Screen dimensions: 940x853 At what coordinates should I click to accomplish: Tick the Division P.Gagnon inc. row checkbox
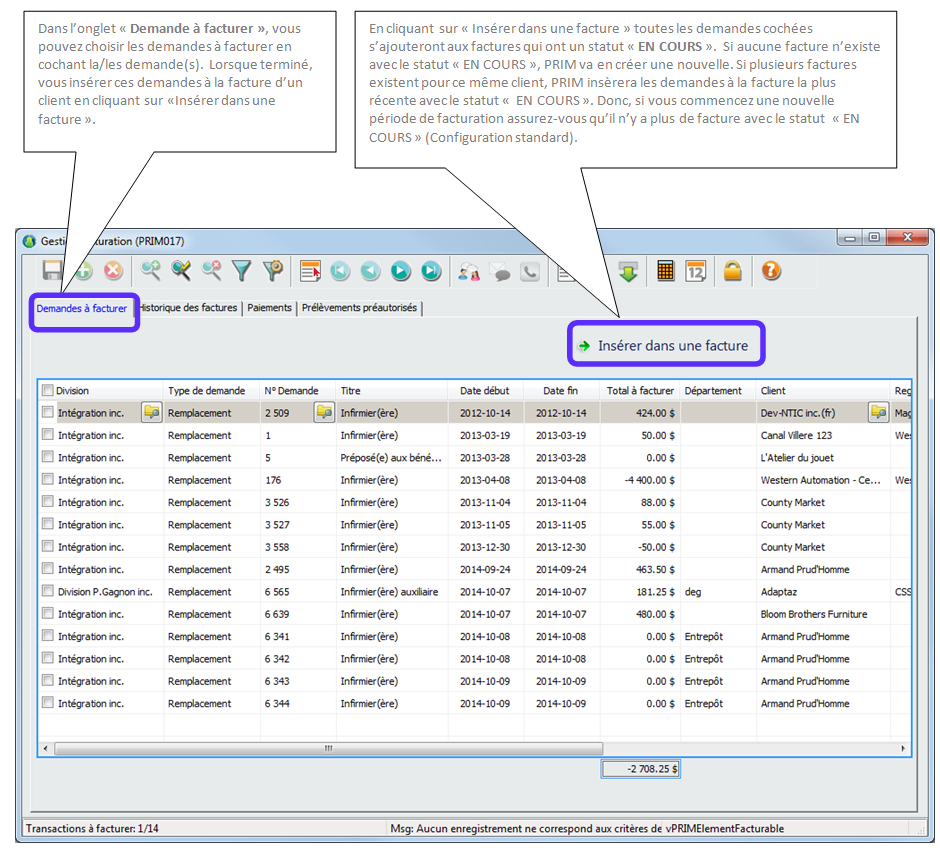pyautogui.click(x=47, y=591)
